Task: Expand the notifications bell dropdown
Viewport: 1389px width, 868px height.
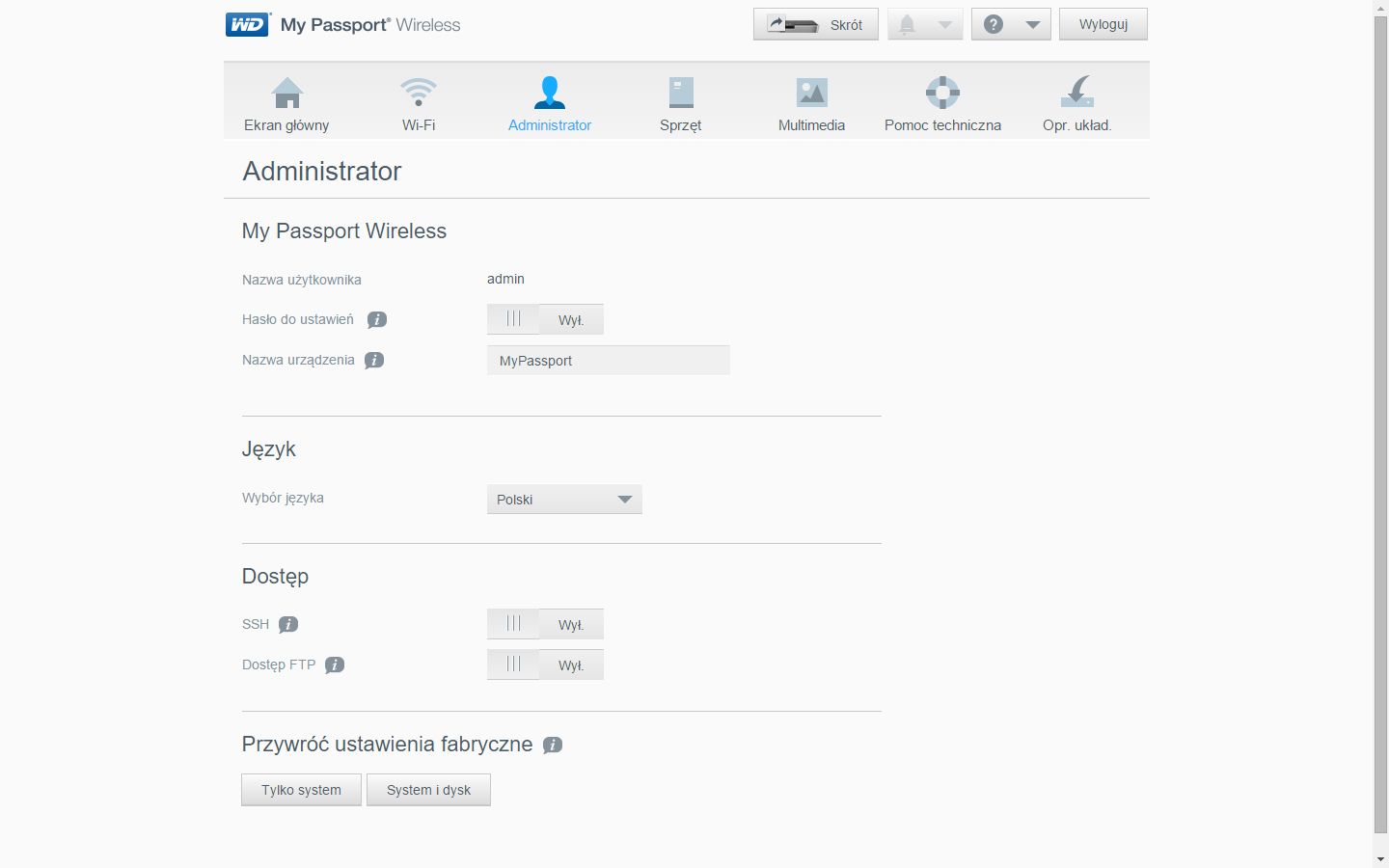Action: 924,25
